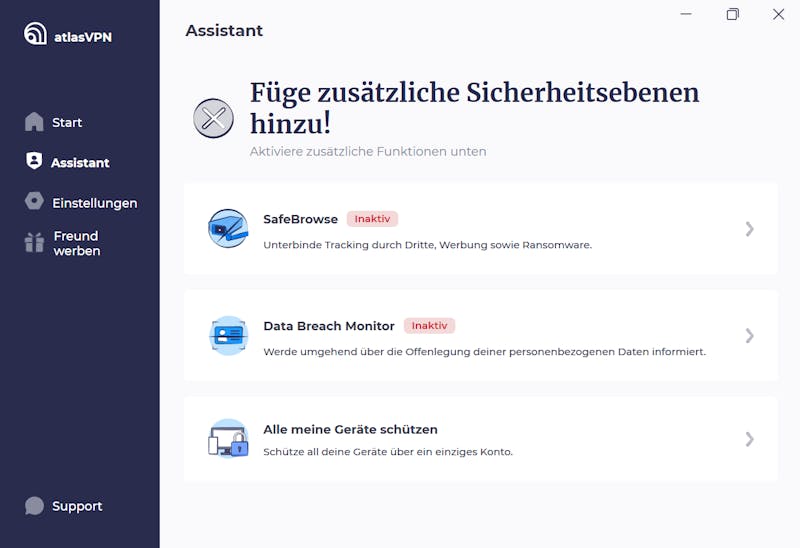Image resolution: width=800 pixels, height=548 pixels.
Task: Click the Data Breach Monitor icon
Action: coord(228,335)
